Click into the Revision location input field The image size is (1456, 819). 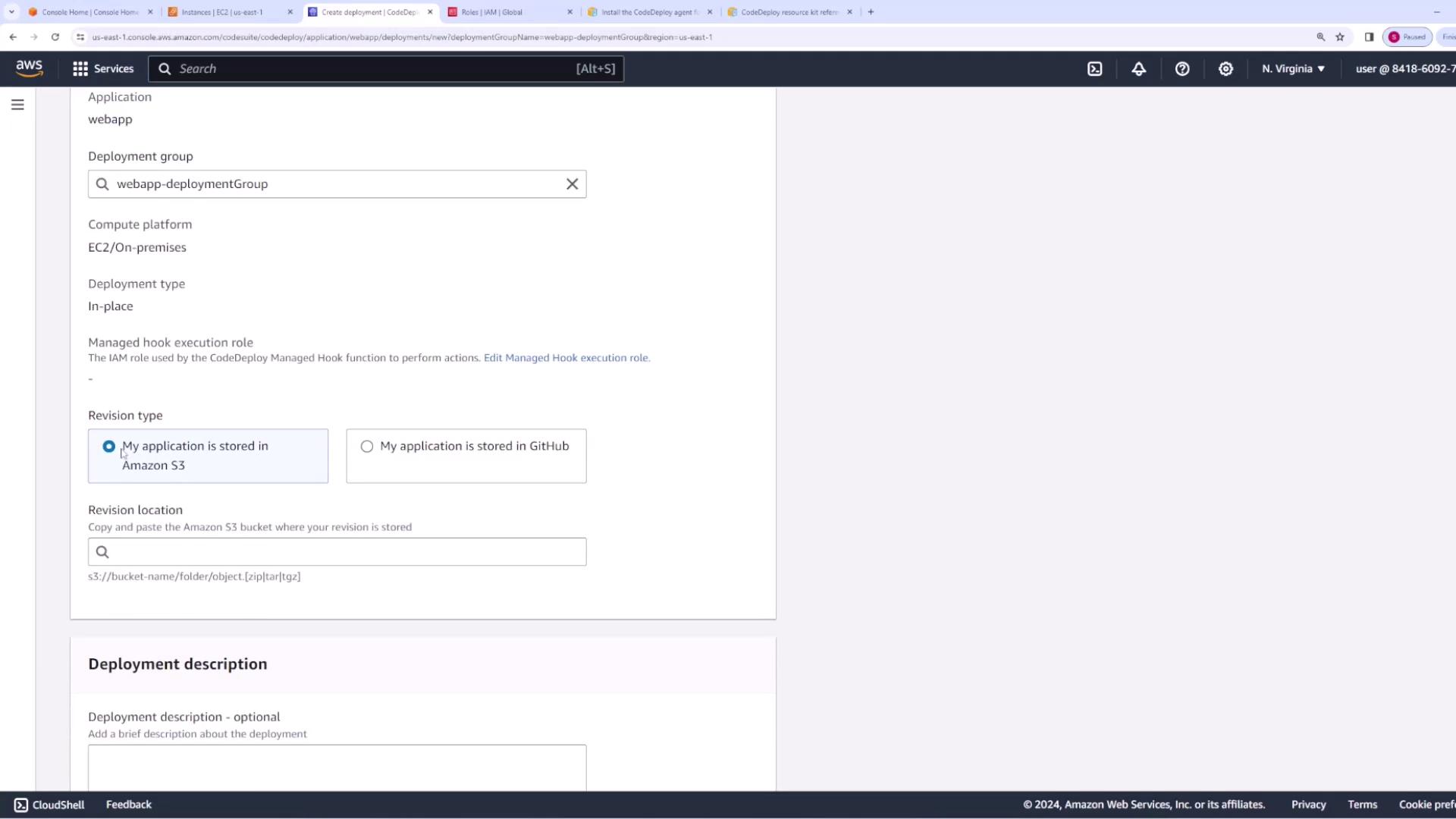pyautogui.click(x=337, y=552)
